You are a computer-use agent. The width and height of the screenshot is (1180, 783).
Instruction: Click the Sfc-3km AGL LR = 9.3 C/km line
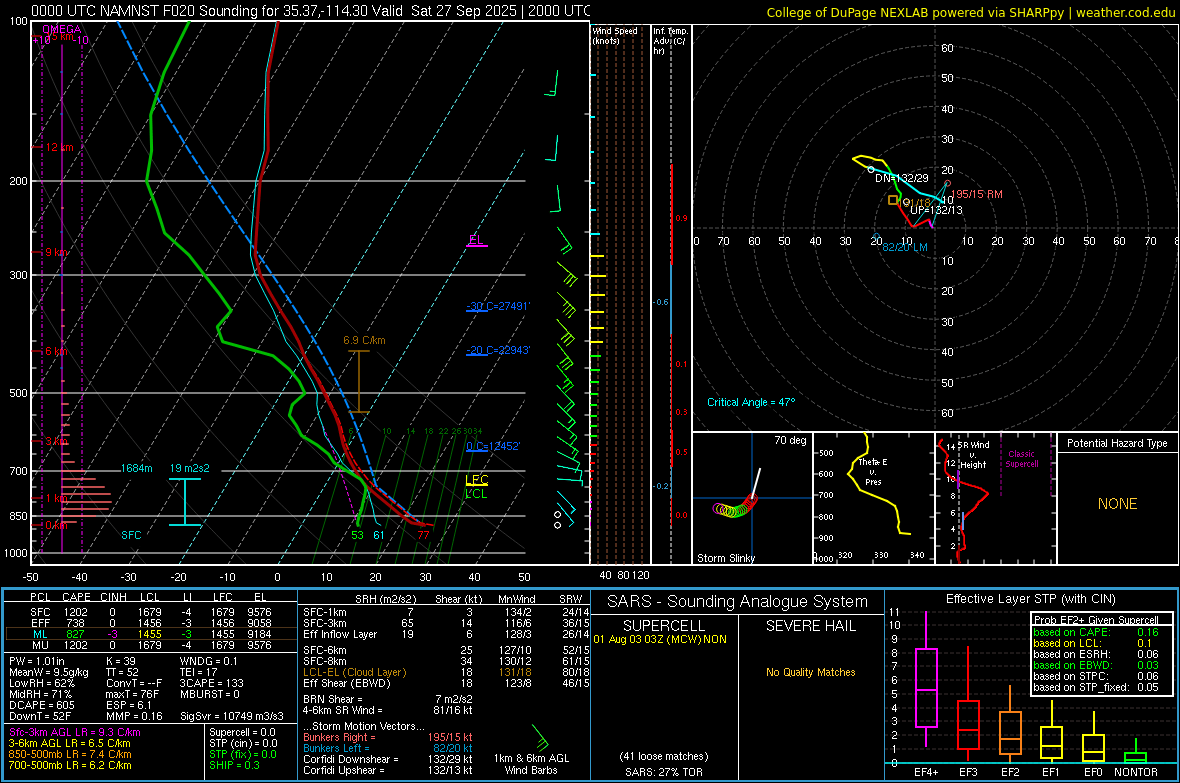tap(75, 732)
